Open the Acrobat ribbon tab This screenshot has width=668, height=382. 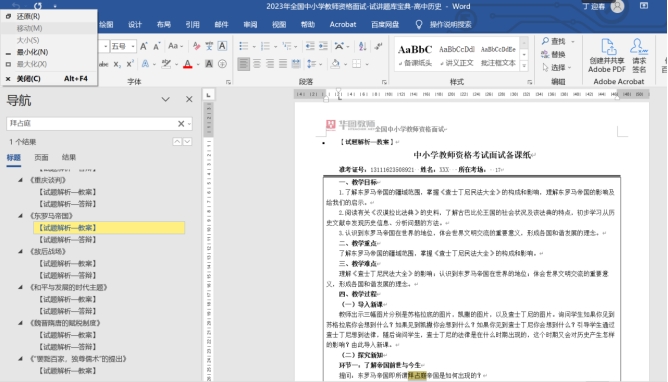click(x=343, y=24)
